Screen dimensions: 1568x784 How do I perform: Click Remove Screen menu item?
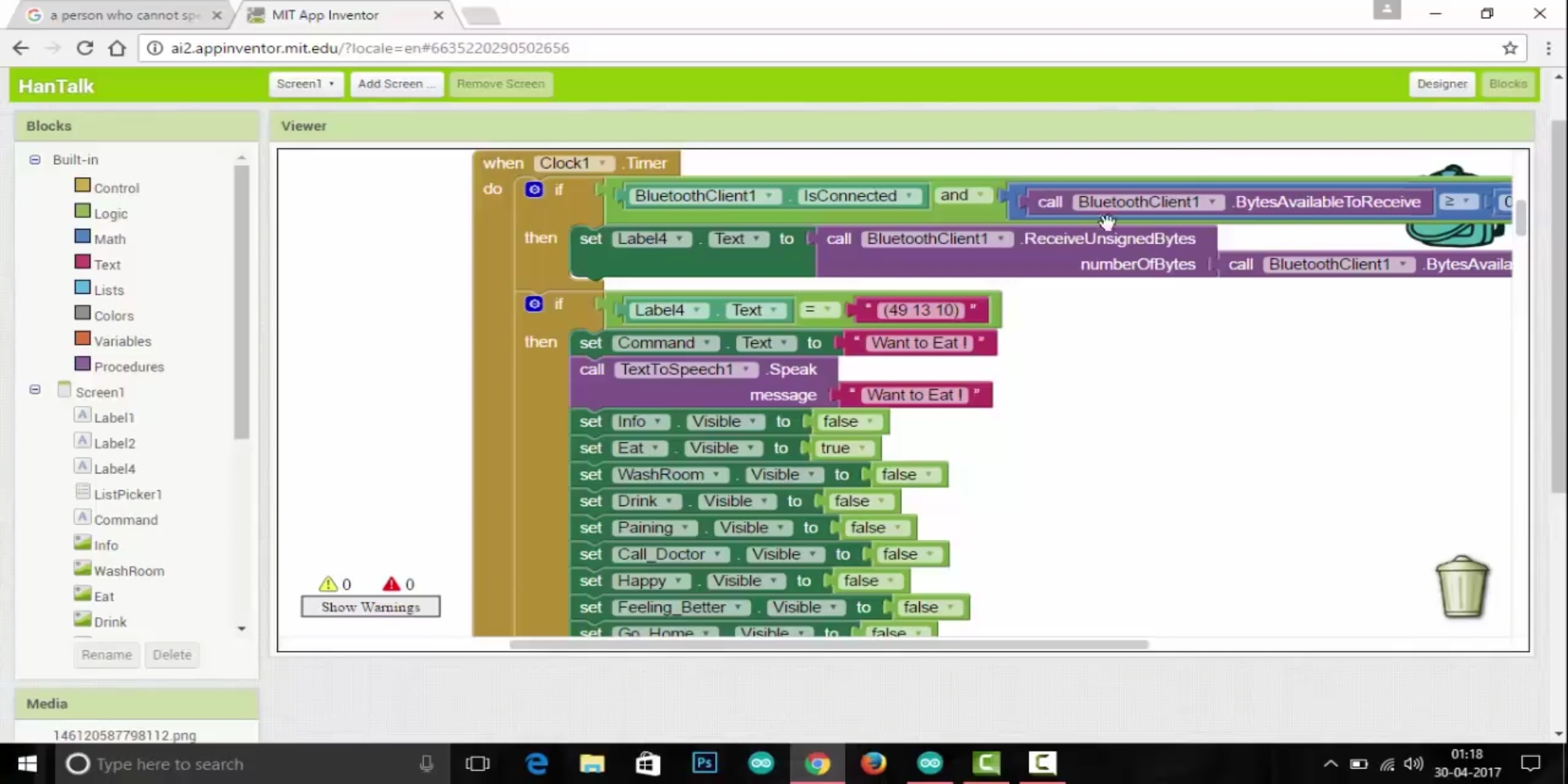coord(500,83)
